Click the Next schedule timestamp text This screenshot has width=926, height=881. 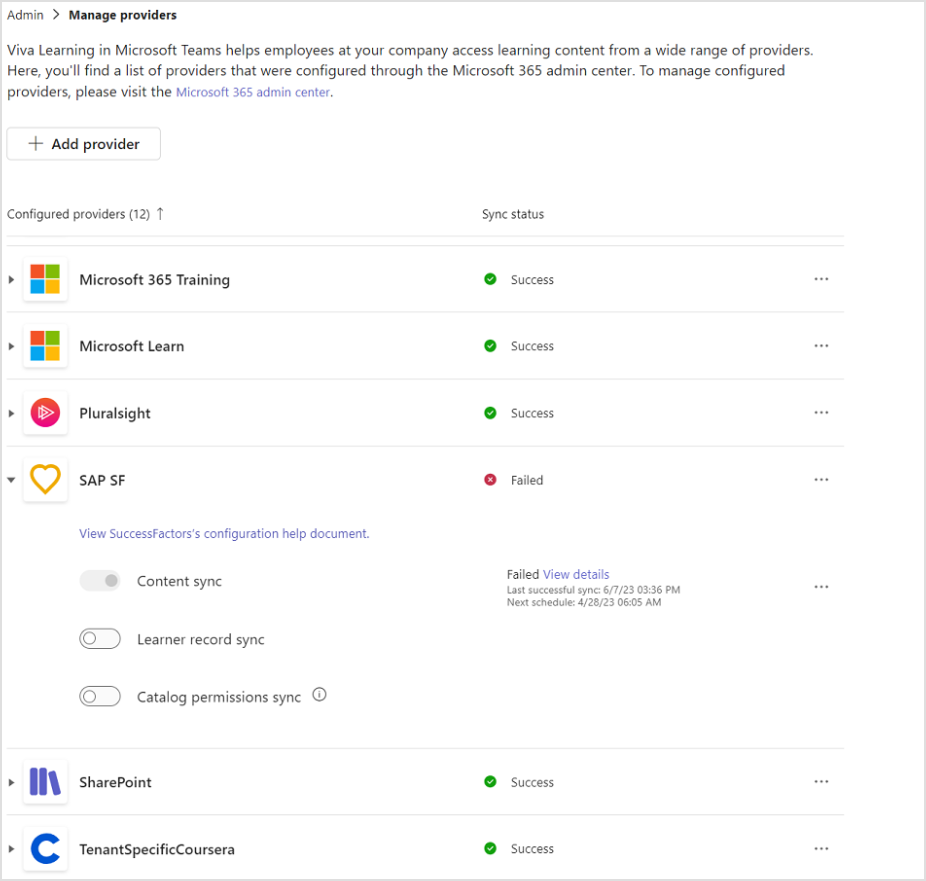584,602
